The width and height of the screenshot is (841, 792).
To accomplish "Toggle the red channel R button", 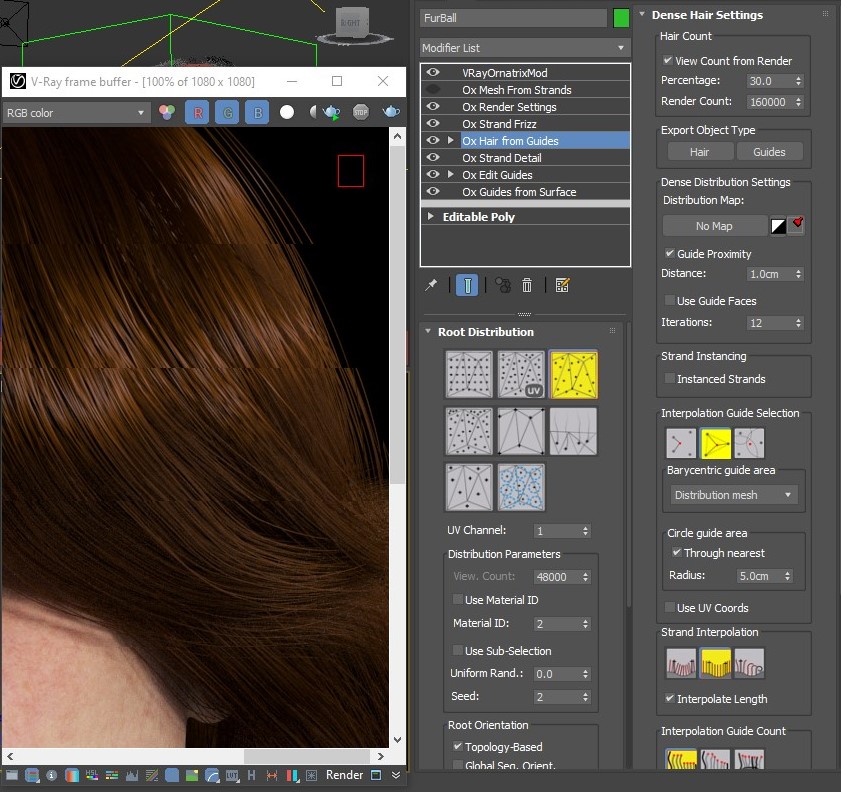I will click(197, 113).
